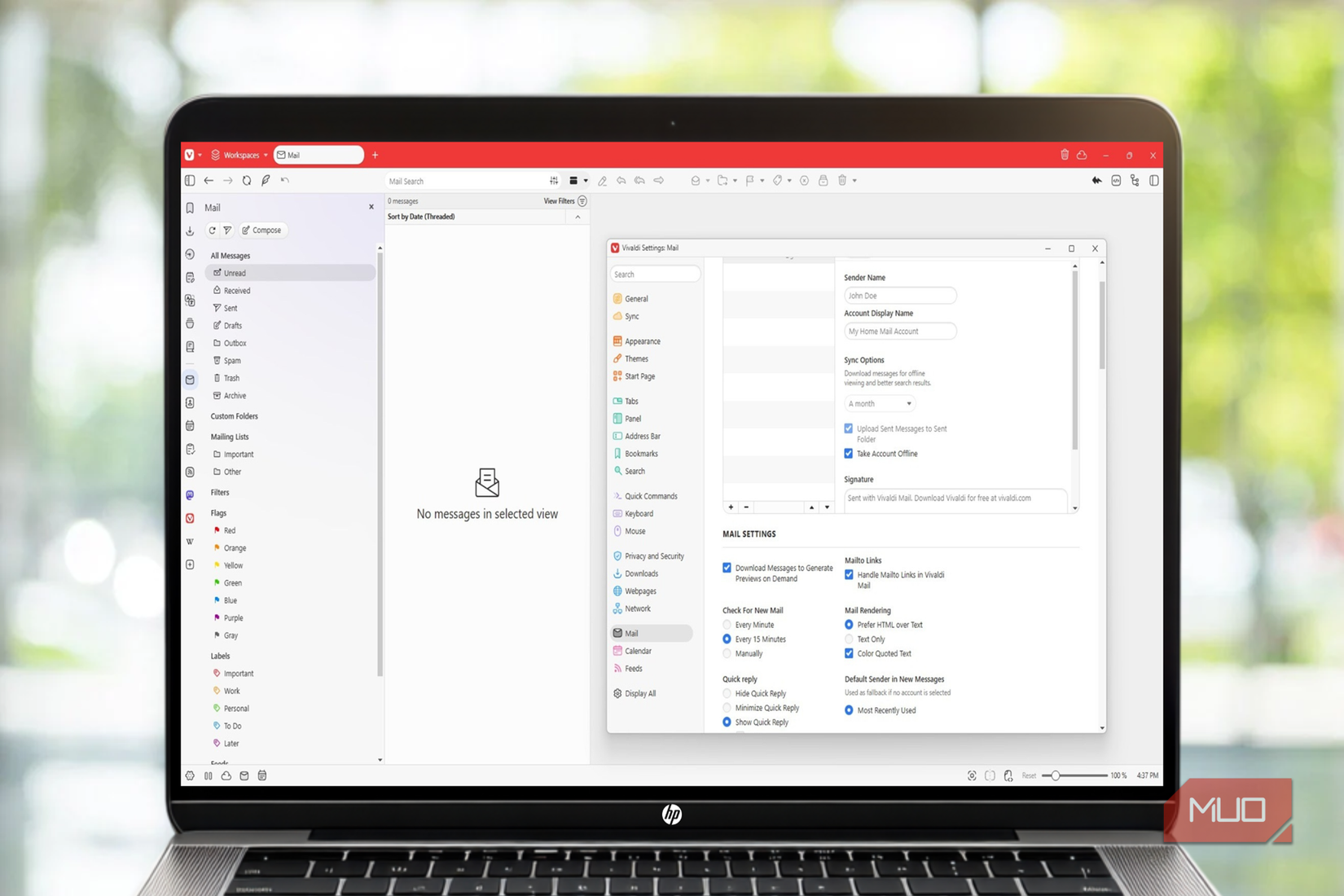Open the Vivaldi main menu icon
This screenshot has width=1344, height=896.
[x=190, y=155]
